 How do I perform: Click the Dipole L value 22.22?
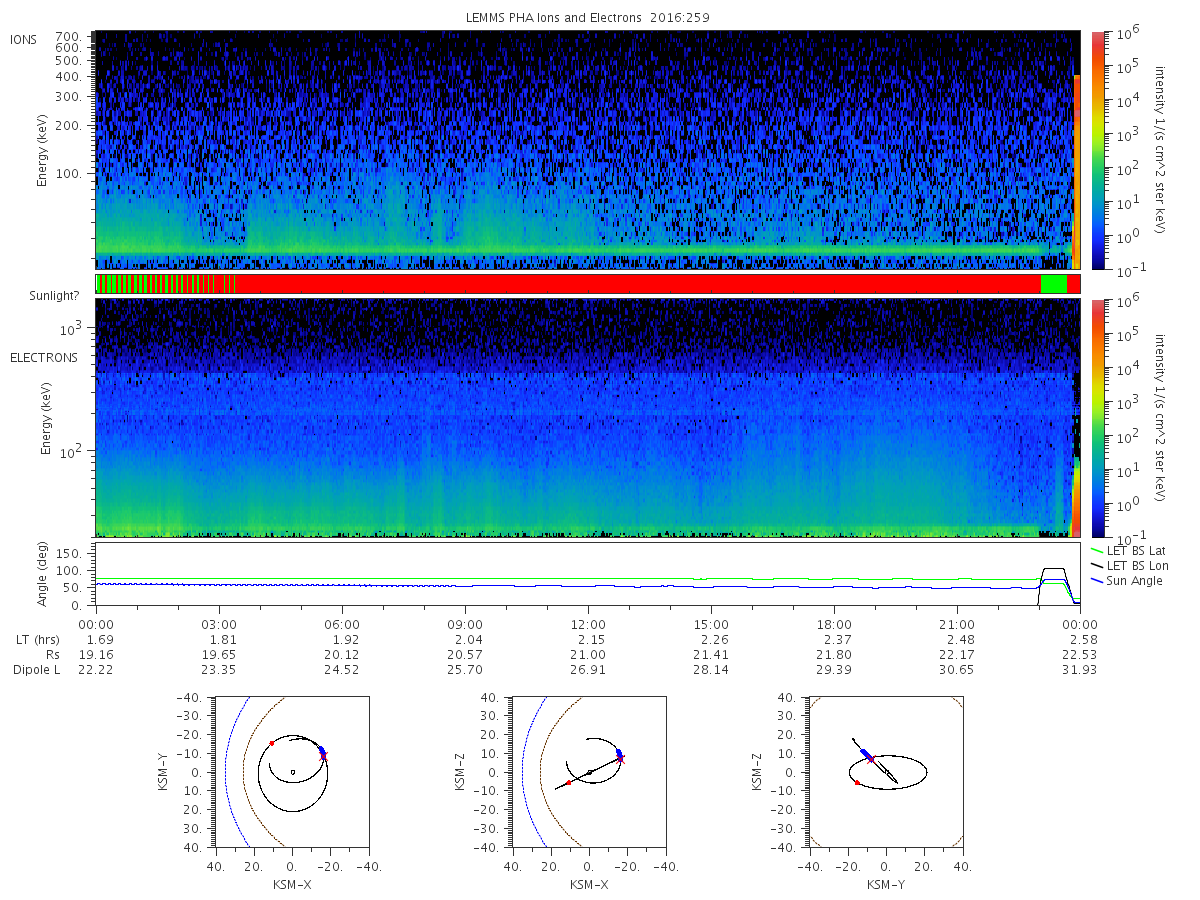click(96, 670)
